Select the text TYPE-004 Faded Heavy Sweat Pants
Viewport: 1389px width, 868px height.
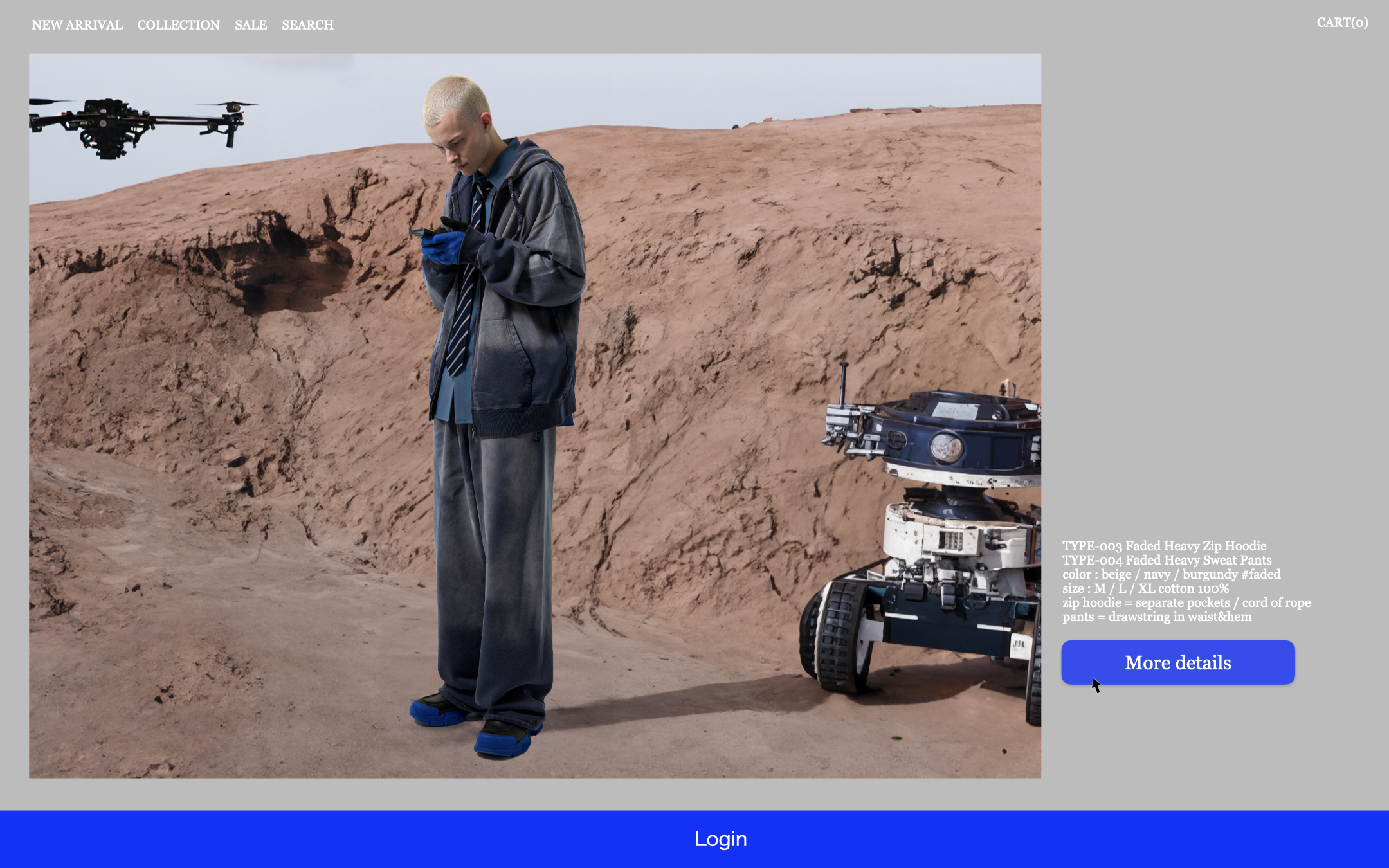pos(1167,560)
